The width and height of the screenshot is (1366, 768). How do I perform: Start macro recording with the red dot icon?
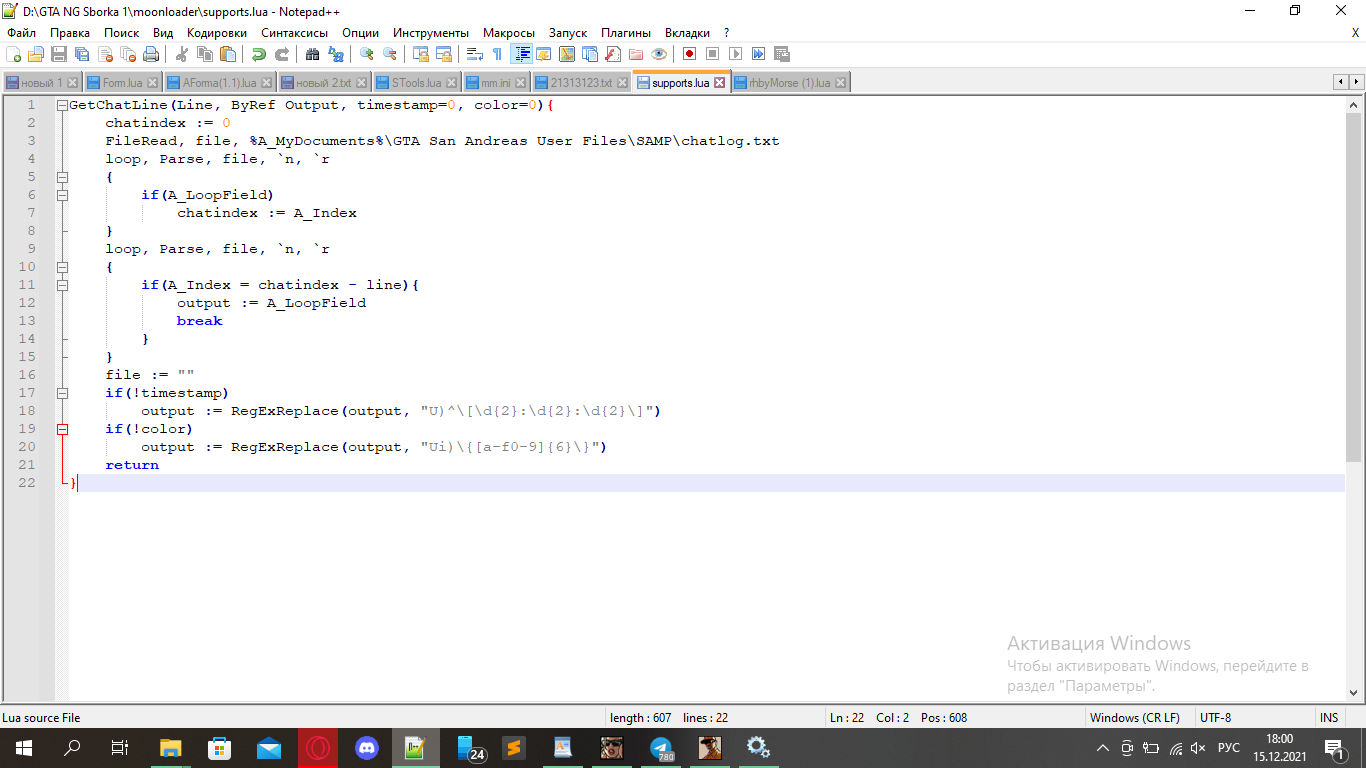(689, 54)
